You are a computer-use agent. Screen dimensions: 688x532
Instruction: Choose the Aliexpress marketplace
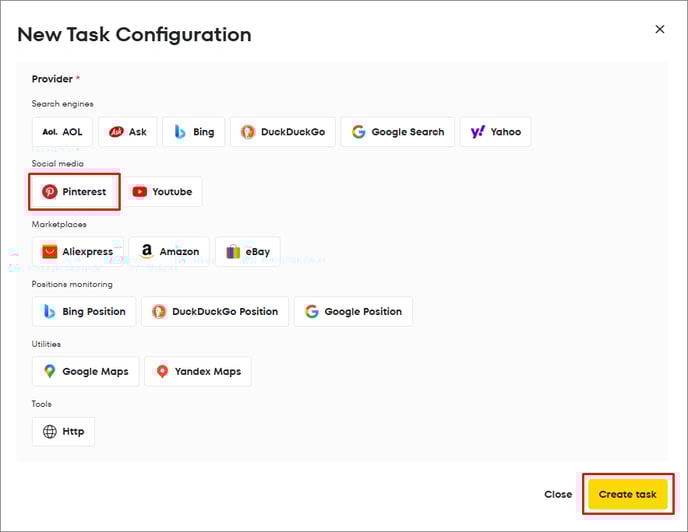pos(78,252)
